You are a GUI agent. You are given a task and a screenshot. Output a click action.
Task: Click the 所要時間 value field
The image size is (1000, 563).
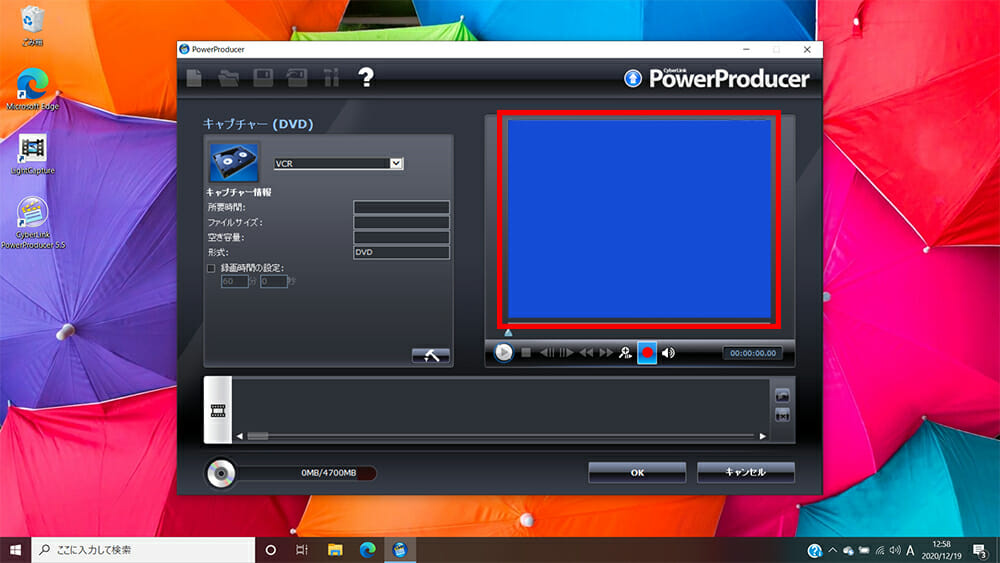click(x=401, y=207)
